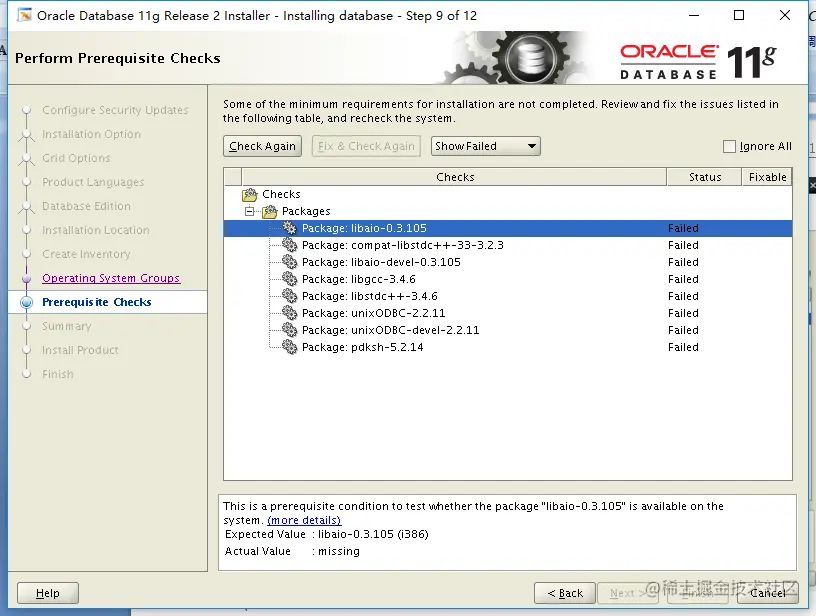
Task: Click the Product Languages step in sidebar
Action: coord(93,182)
